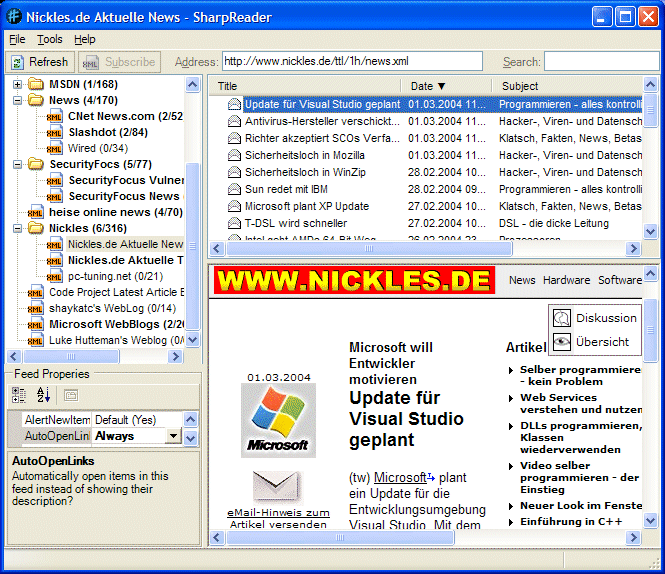This screenshot has height=574, width=665.
Task: Click the Subscribe XML button
Action: [x=120, y=62]
